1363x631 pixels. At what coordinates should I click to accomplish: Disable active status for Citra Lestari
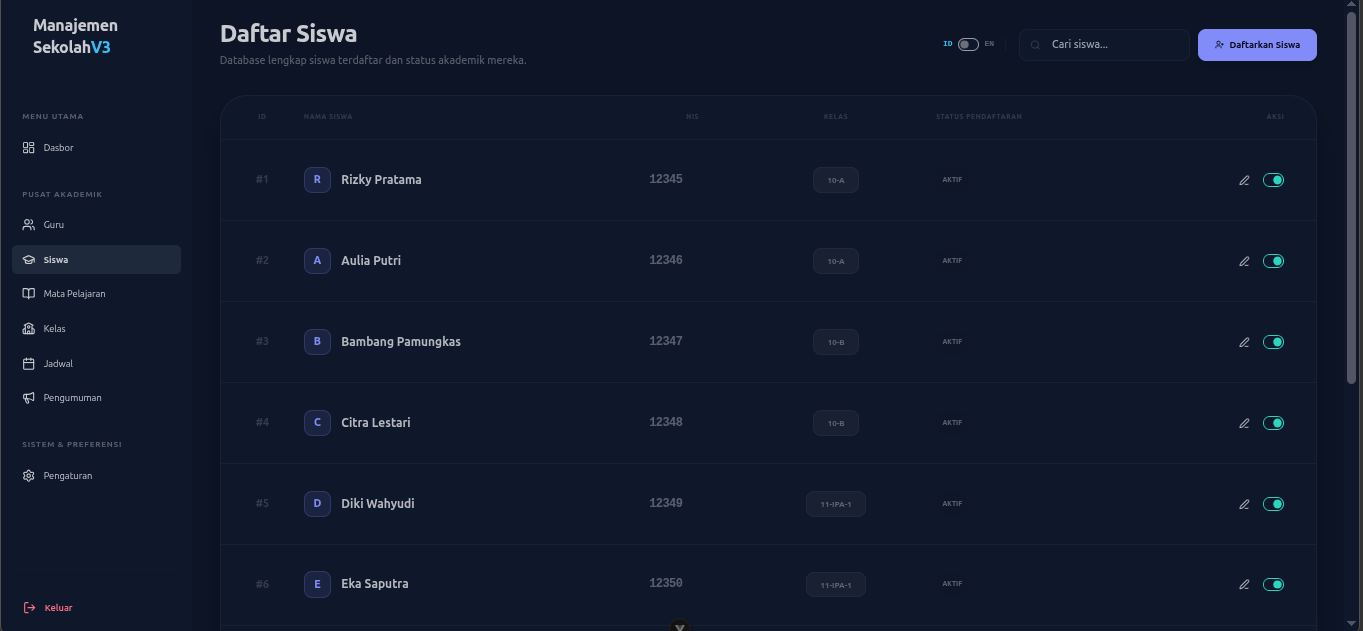coord(1273,423)
